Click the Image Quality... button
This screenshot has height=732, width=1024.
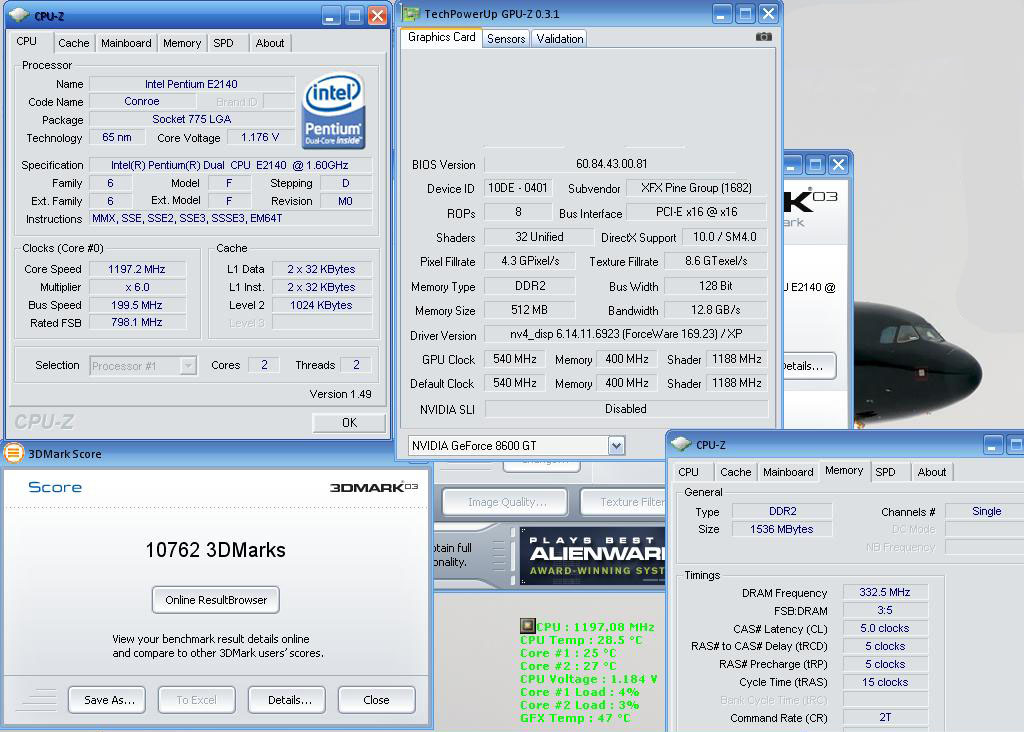pos(507,501)
